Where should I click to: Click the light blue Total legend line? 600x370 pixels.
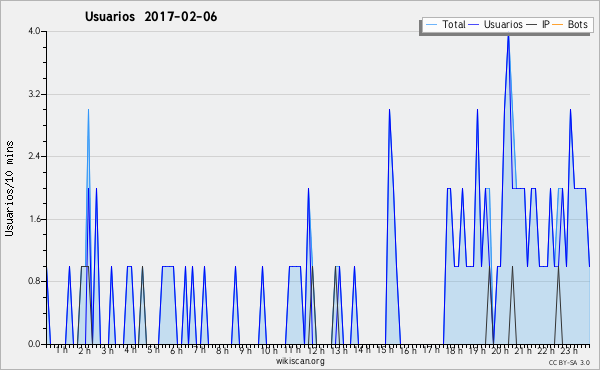[x=431, y=25]
